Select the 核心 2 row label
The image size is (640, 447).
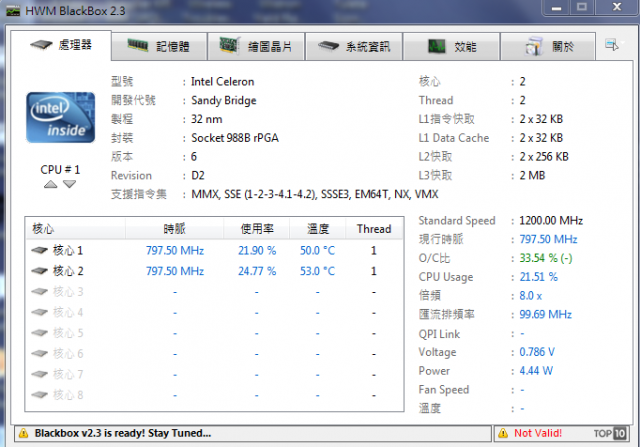click(68, 271)
